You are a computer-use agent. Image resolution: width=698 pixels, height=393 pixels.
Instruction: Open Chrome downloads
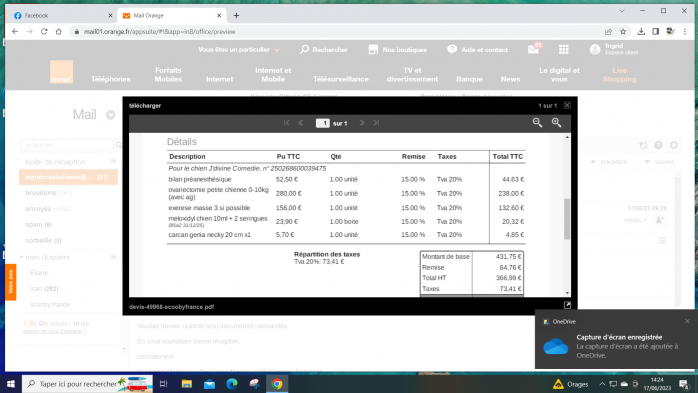(x=641, y=32)
